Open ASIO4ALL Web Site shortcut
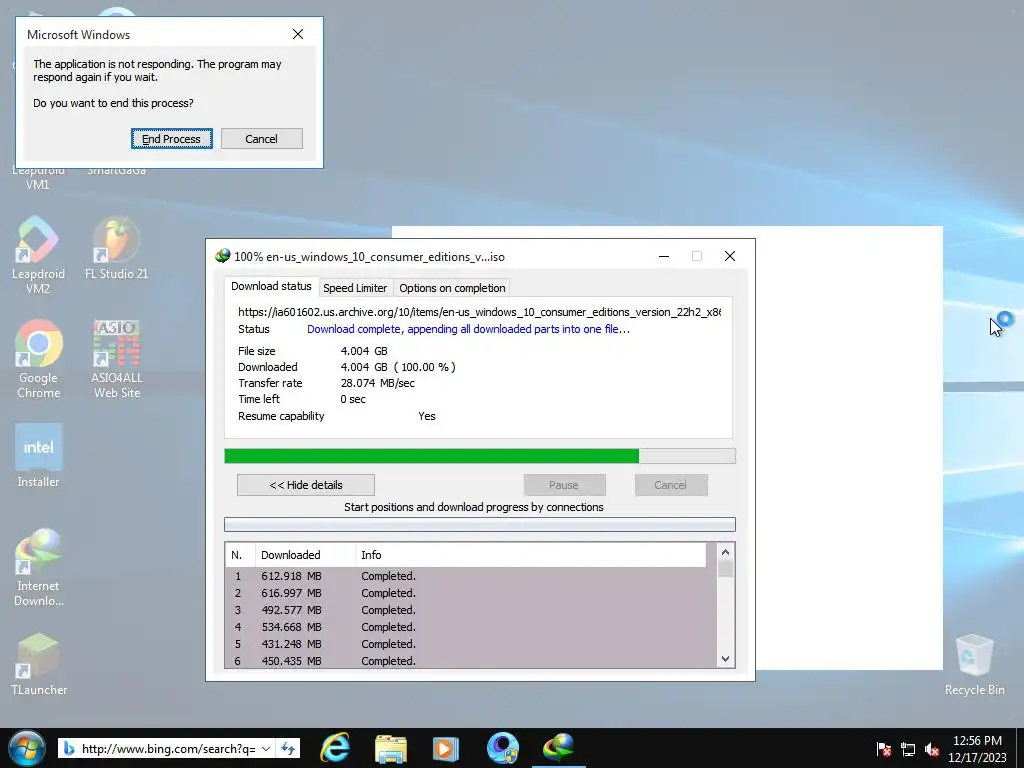 pos(117,359)
